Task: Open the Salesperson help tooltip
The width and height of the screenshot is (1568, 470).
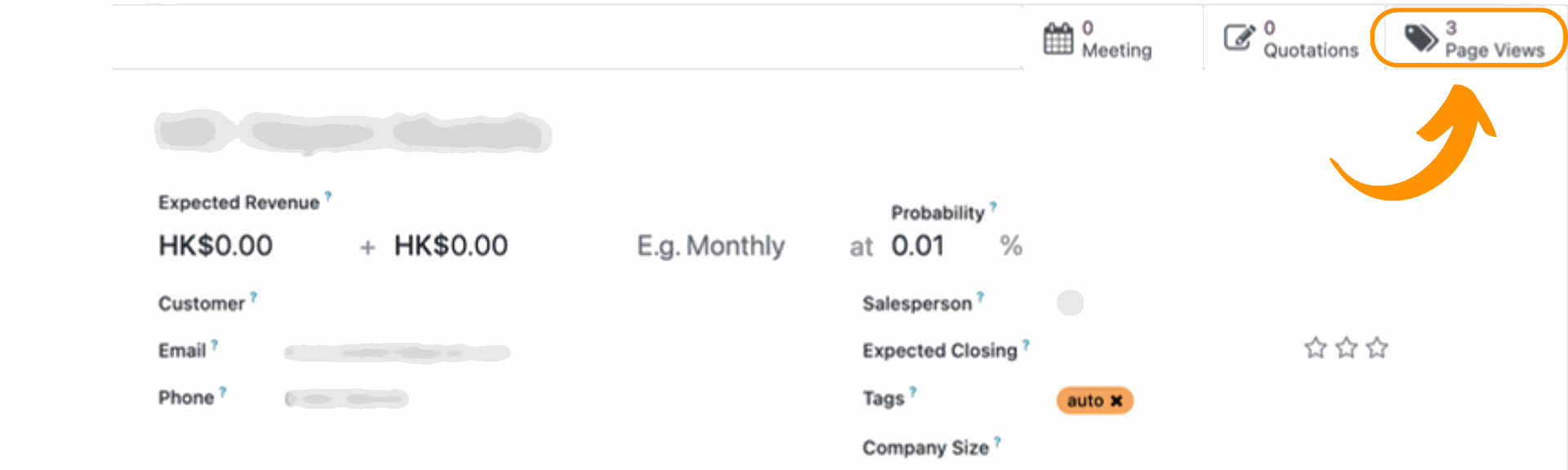Action: point(979,295)
